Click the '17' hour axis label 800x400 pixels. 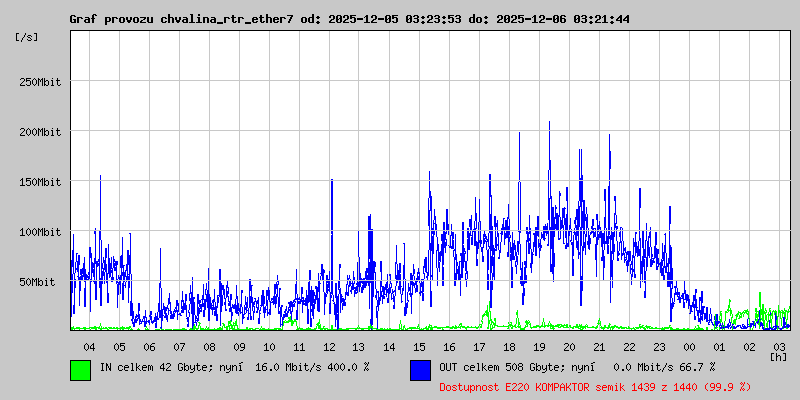480,347
